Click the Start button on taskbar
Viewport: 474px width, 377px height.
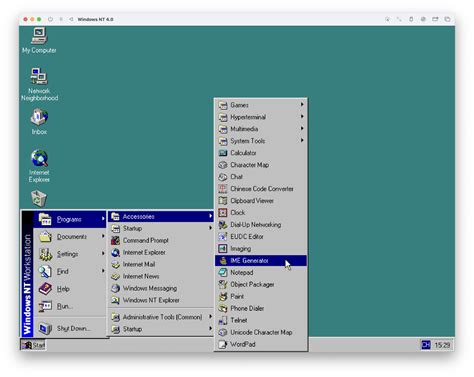[x=33, y=345]
